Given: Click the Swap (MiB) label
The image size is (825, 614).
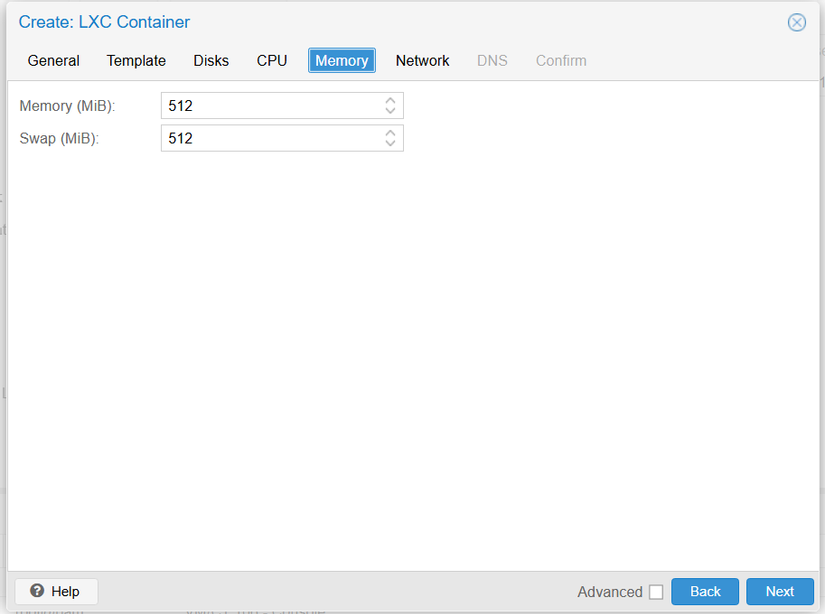Looking at the screenshot, I should (59, 138).
